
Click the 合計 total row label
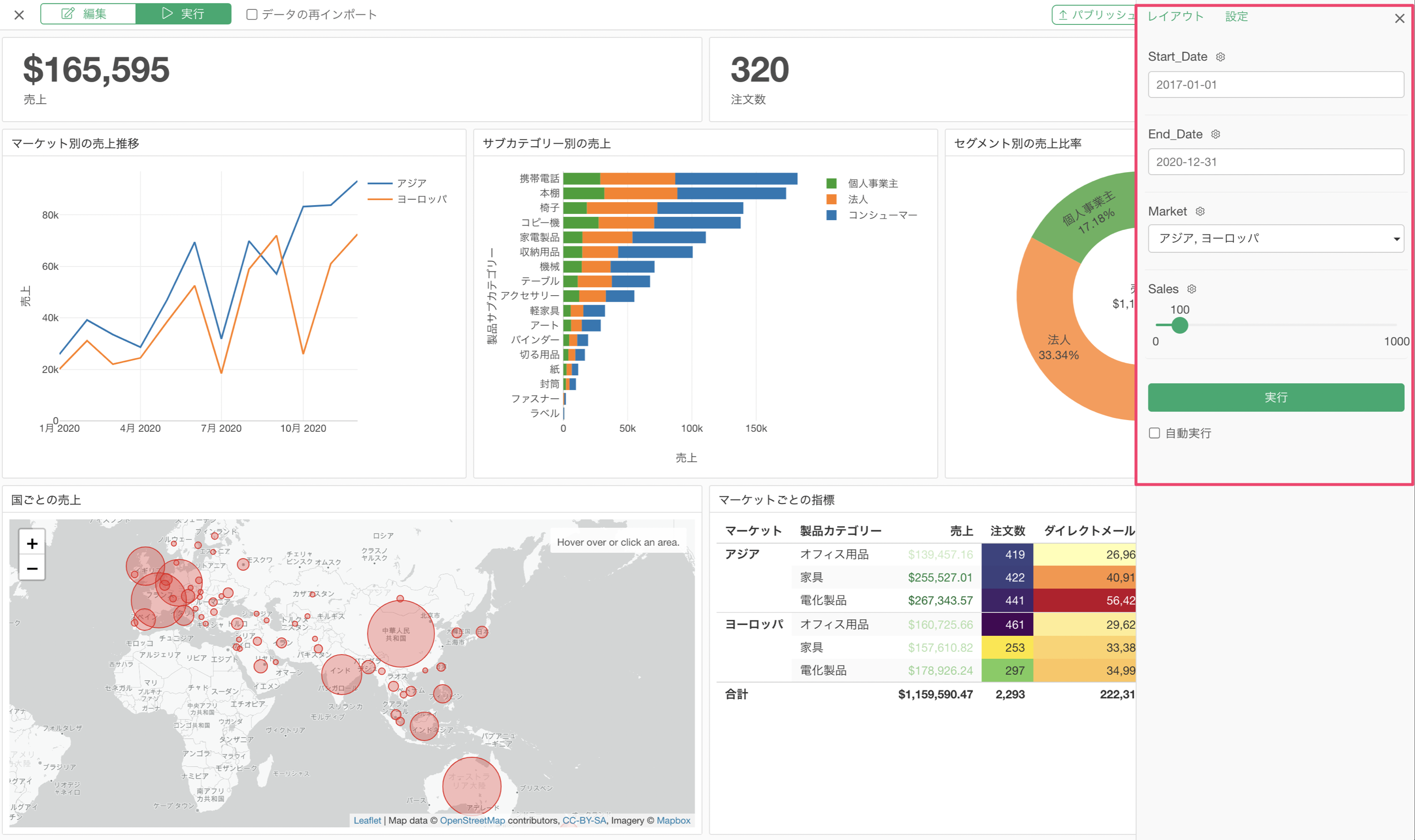[736, 694]
